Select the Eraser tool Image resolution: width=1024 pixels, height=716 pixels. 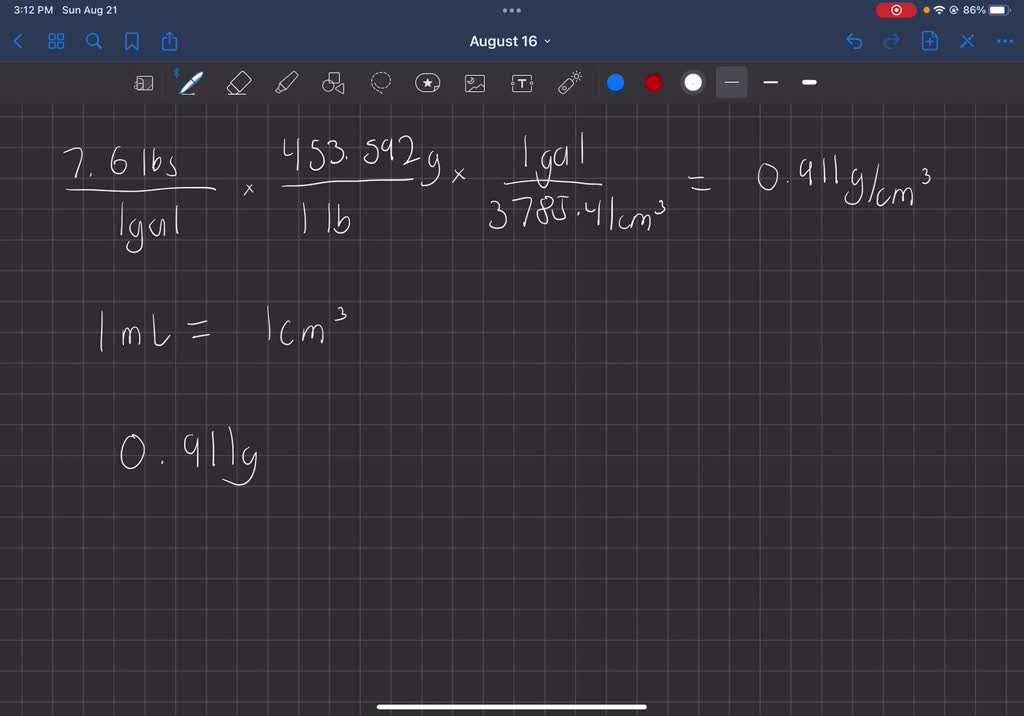coord(237,83)
